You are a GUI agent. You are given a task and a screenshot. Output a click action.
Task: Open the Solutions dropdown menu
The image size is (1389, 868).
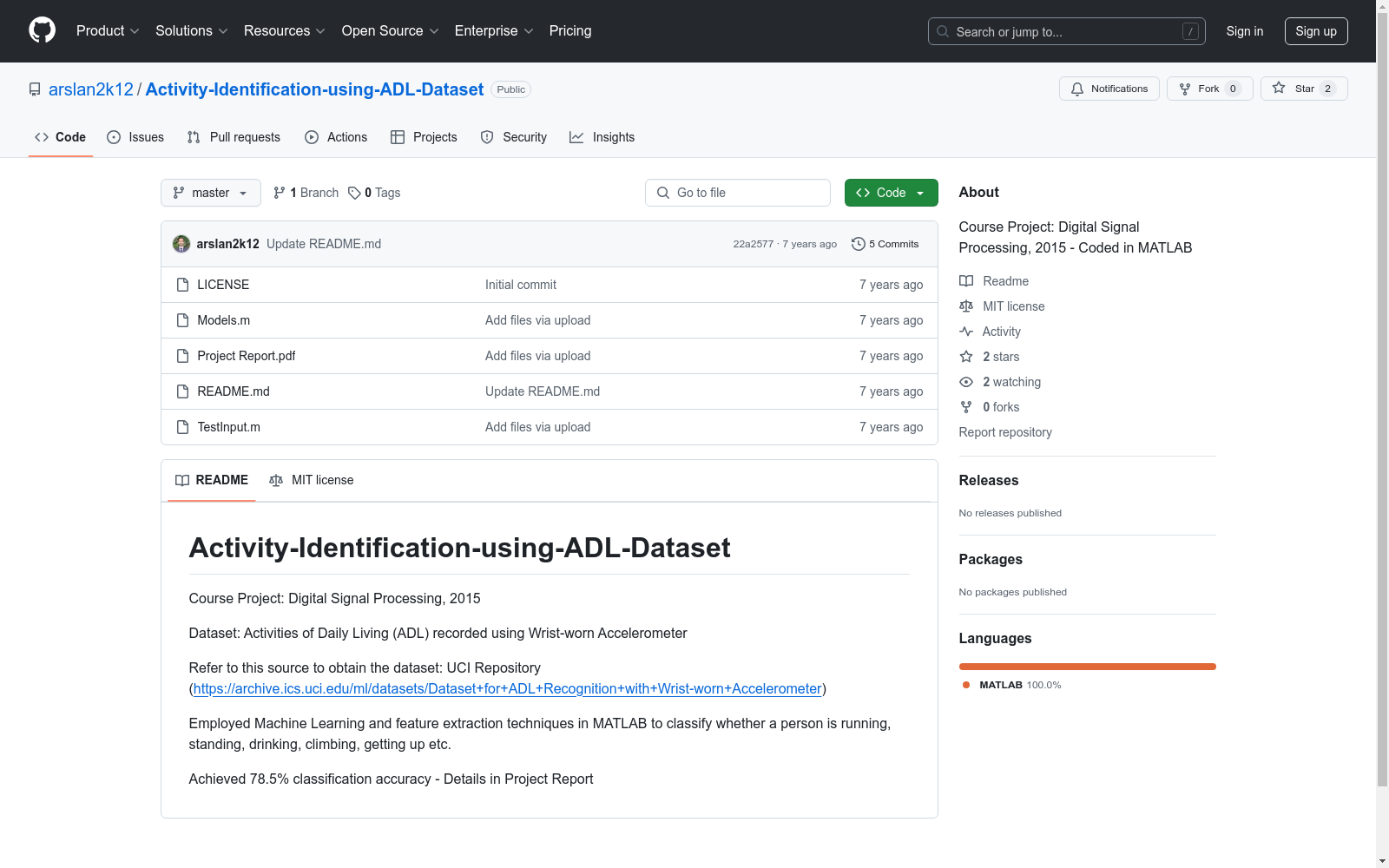tap(192, 31)
